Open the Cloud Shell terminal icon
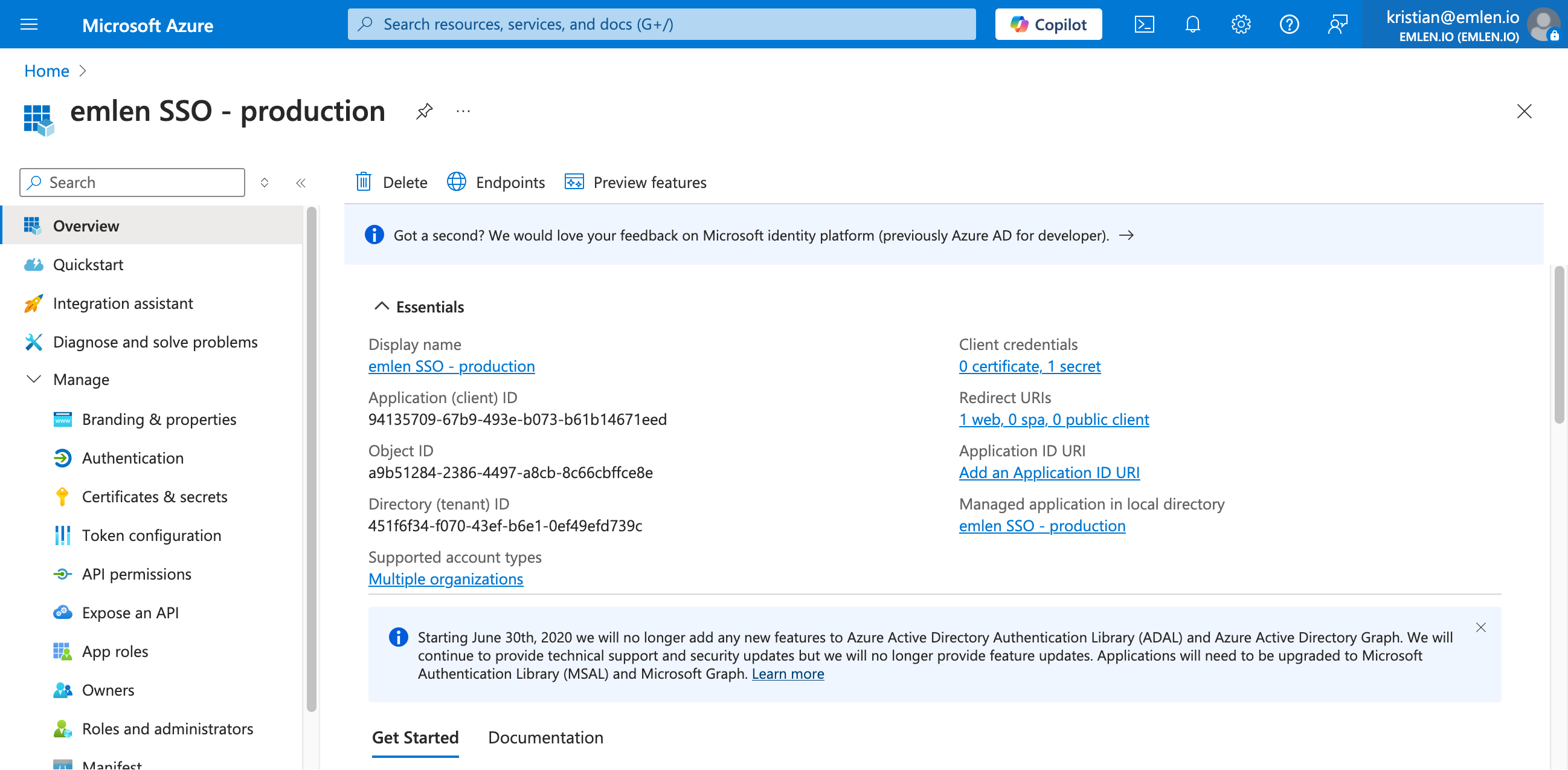Screen dimensions: 1568x770 (1145, 24)
